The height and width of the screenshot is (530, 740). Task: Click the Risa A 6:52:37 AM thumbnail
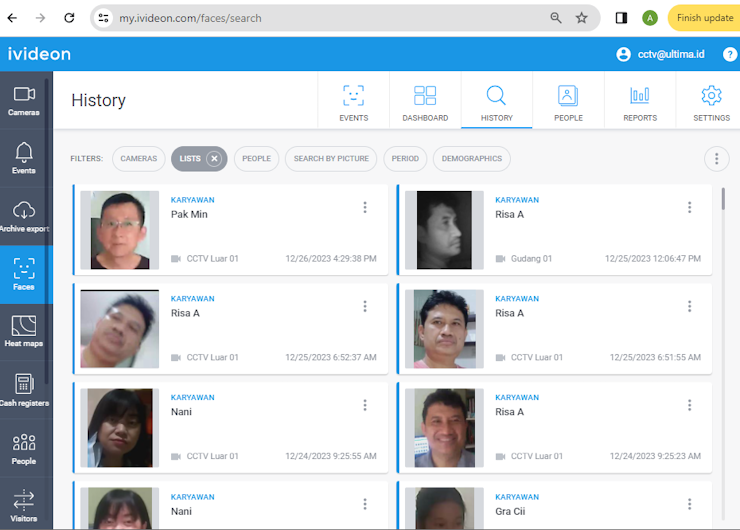120,329
